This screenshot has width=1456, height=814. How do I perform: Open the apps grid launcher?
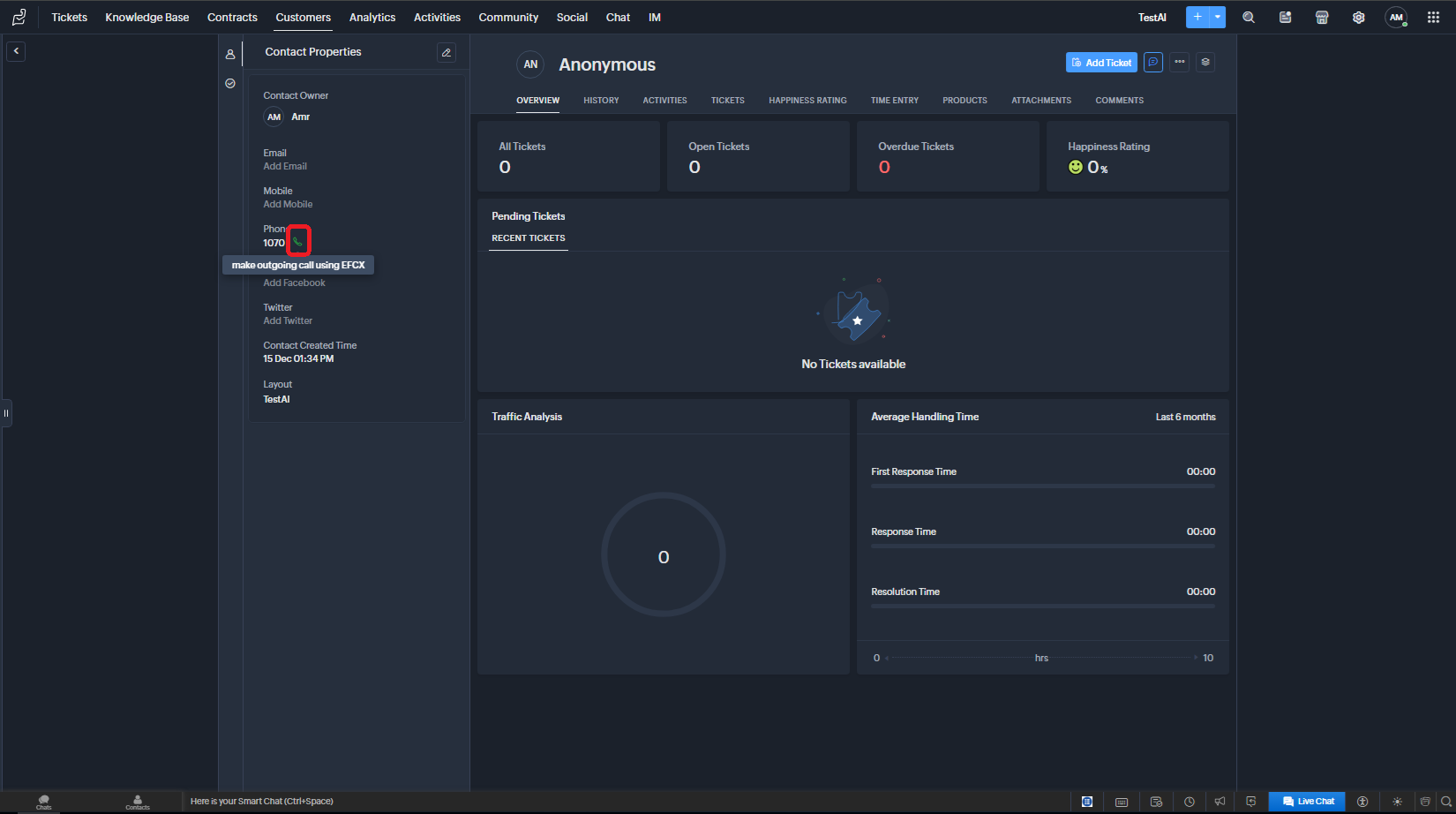[x=1433, y=18]
